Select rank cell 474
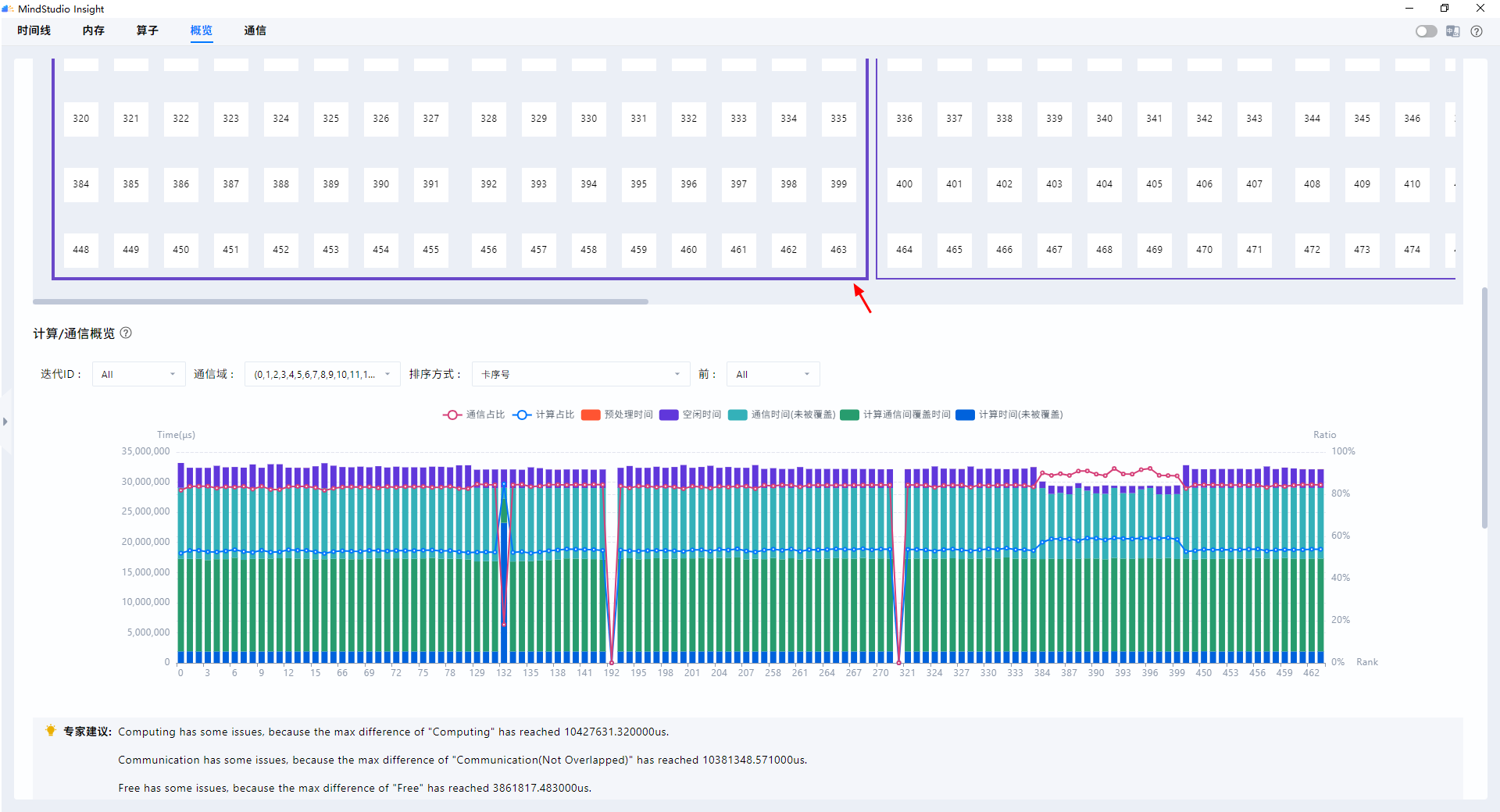Screen dimensions: 1500x812 pyautogui.click(x=1412, y=250)
